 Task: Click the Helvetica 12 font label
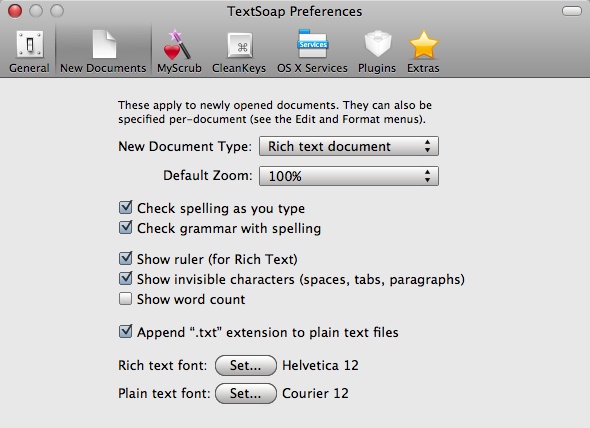320,365
